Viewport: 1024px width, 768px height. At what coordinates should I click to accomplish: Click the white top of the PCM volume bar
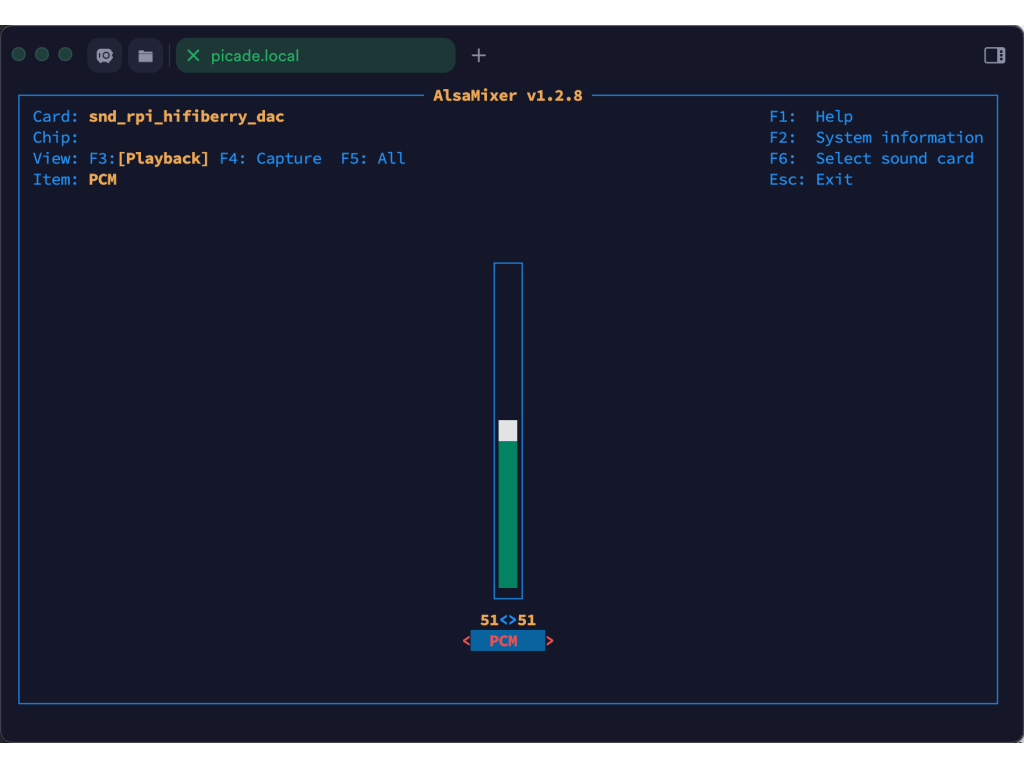click(x=508, y=430)
